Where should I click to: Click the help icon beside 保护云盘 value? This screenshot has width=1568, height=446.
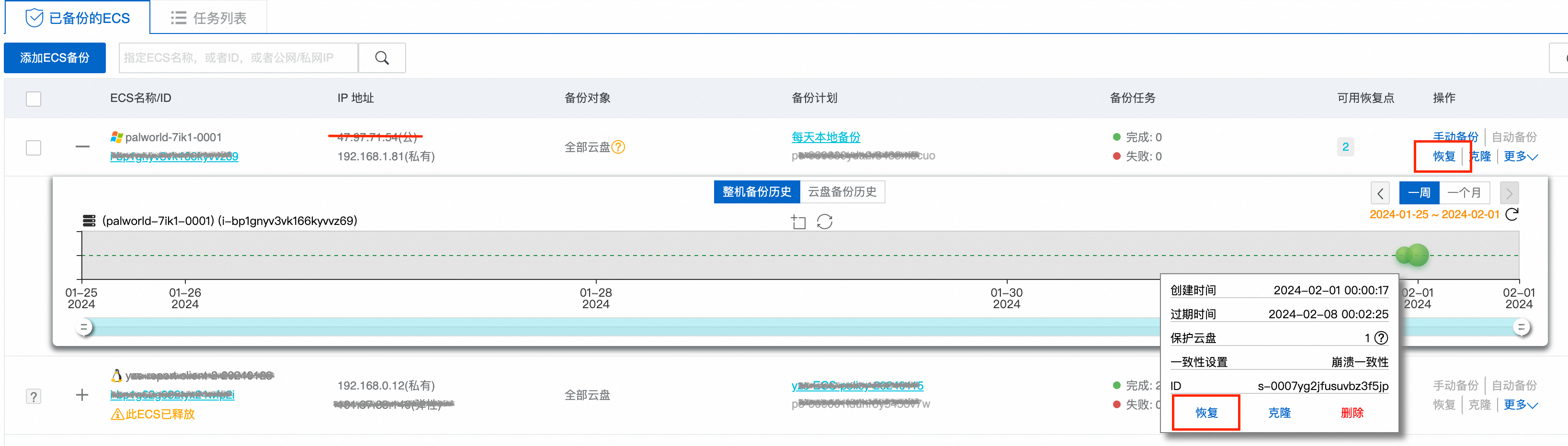(x=1381, y=338)
